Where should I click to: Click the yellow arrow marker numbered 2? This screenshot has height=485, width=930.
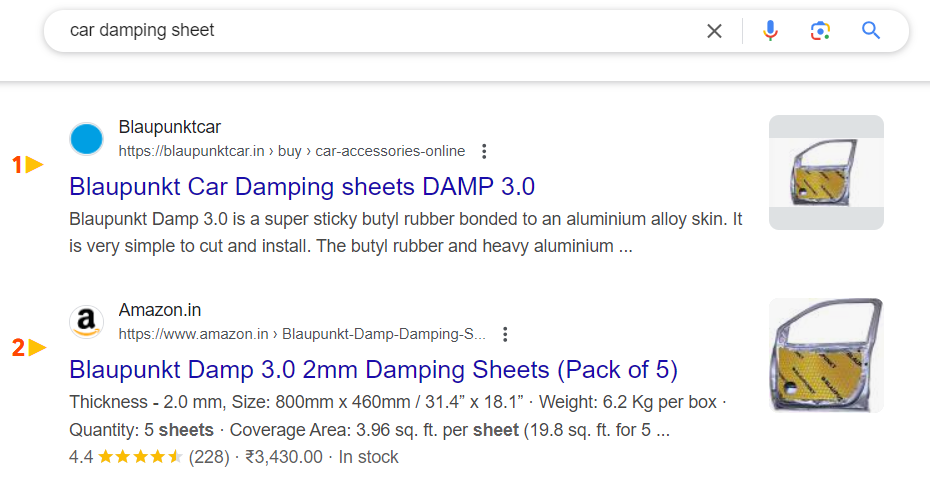pos(34,348)
